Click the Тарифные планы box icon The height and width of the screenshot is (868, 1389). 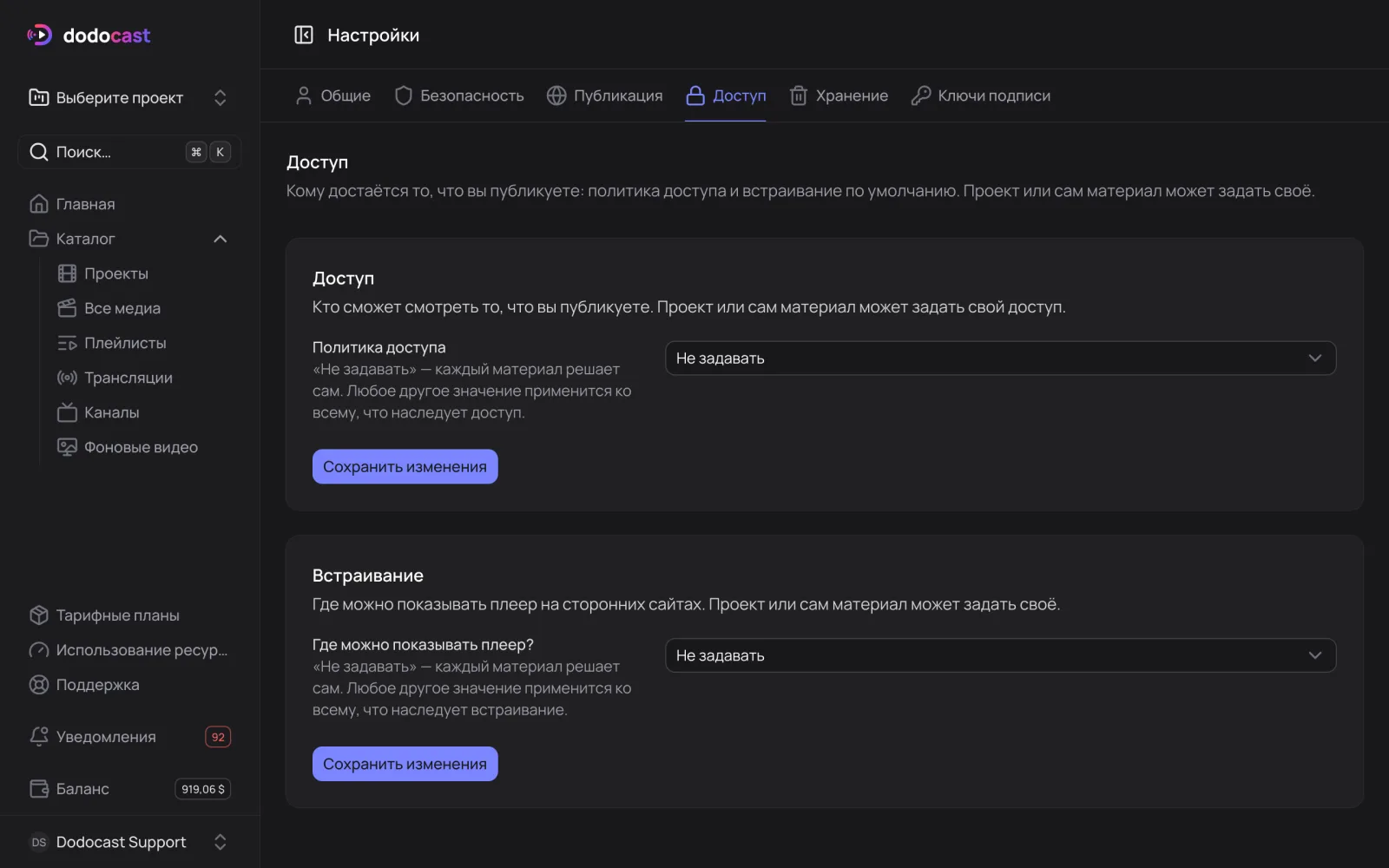click(x=39, y=615)
